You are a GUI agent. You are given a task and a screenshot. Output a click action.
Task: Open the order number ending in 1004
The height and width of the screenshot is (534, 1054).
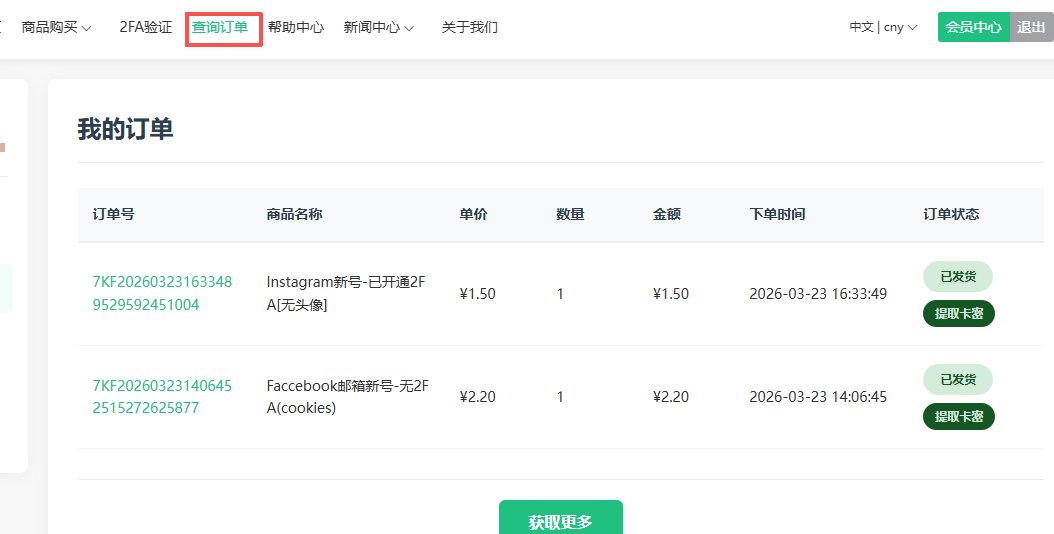[161, 293]
